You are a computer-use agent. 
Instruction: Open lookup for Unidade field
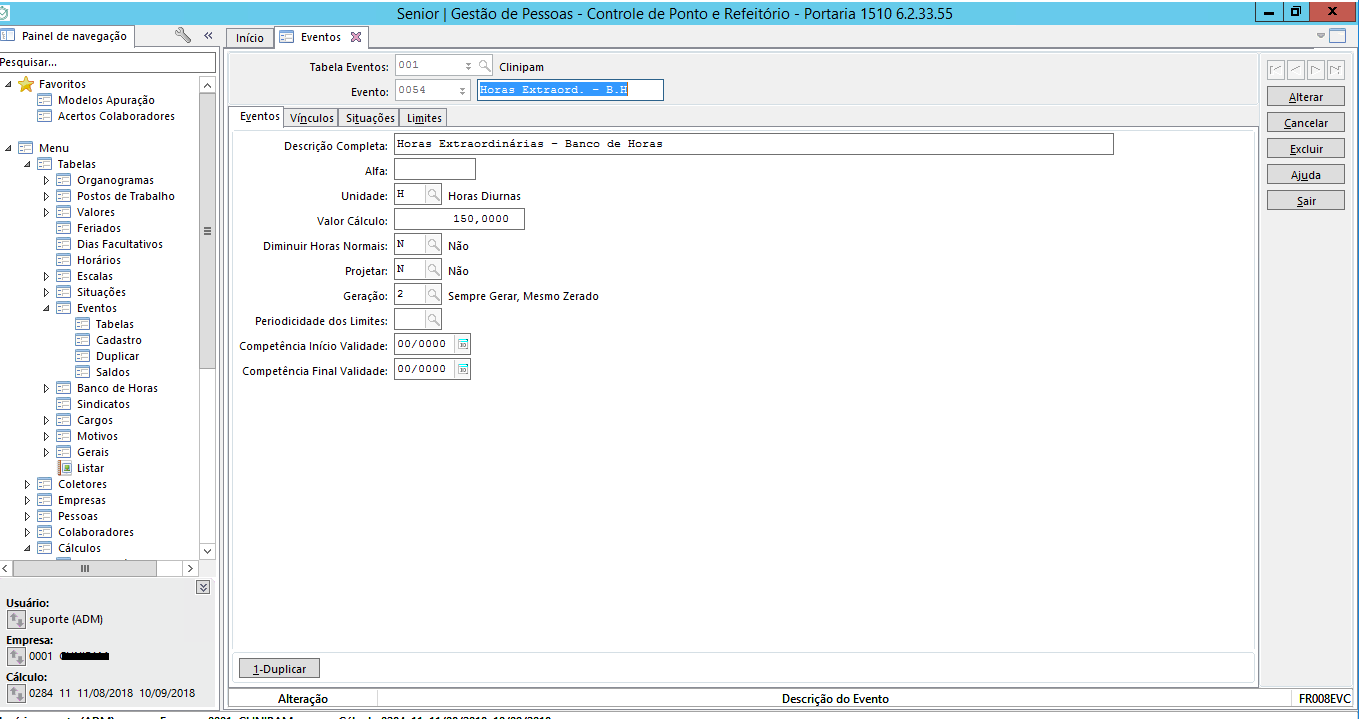tap(433, 195)
